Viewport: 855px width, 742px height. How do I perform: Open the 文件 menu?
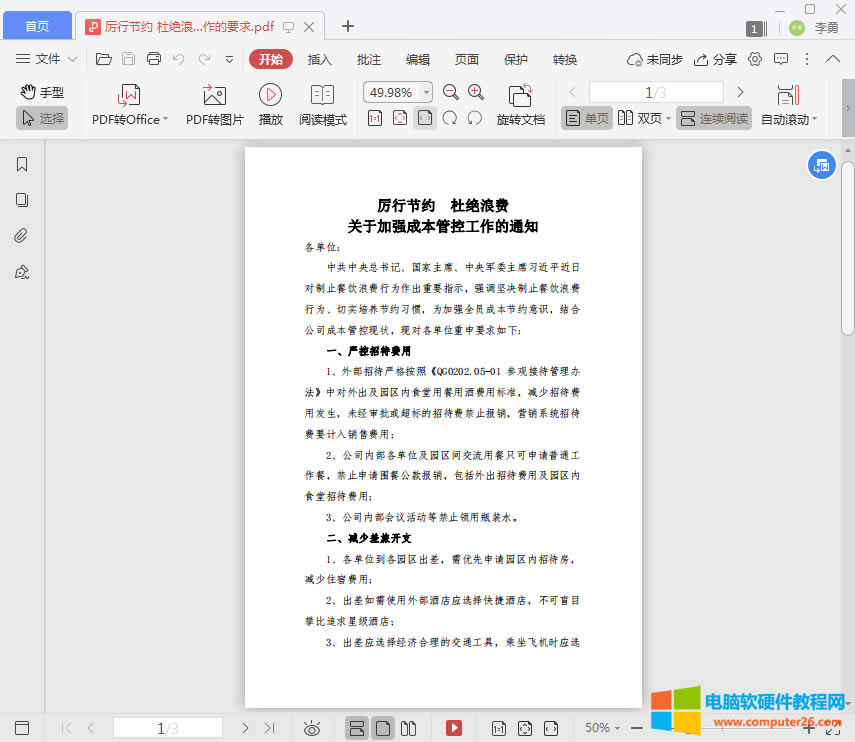[49, 59]
